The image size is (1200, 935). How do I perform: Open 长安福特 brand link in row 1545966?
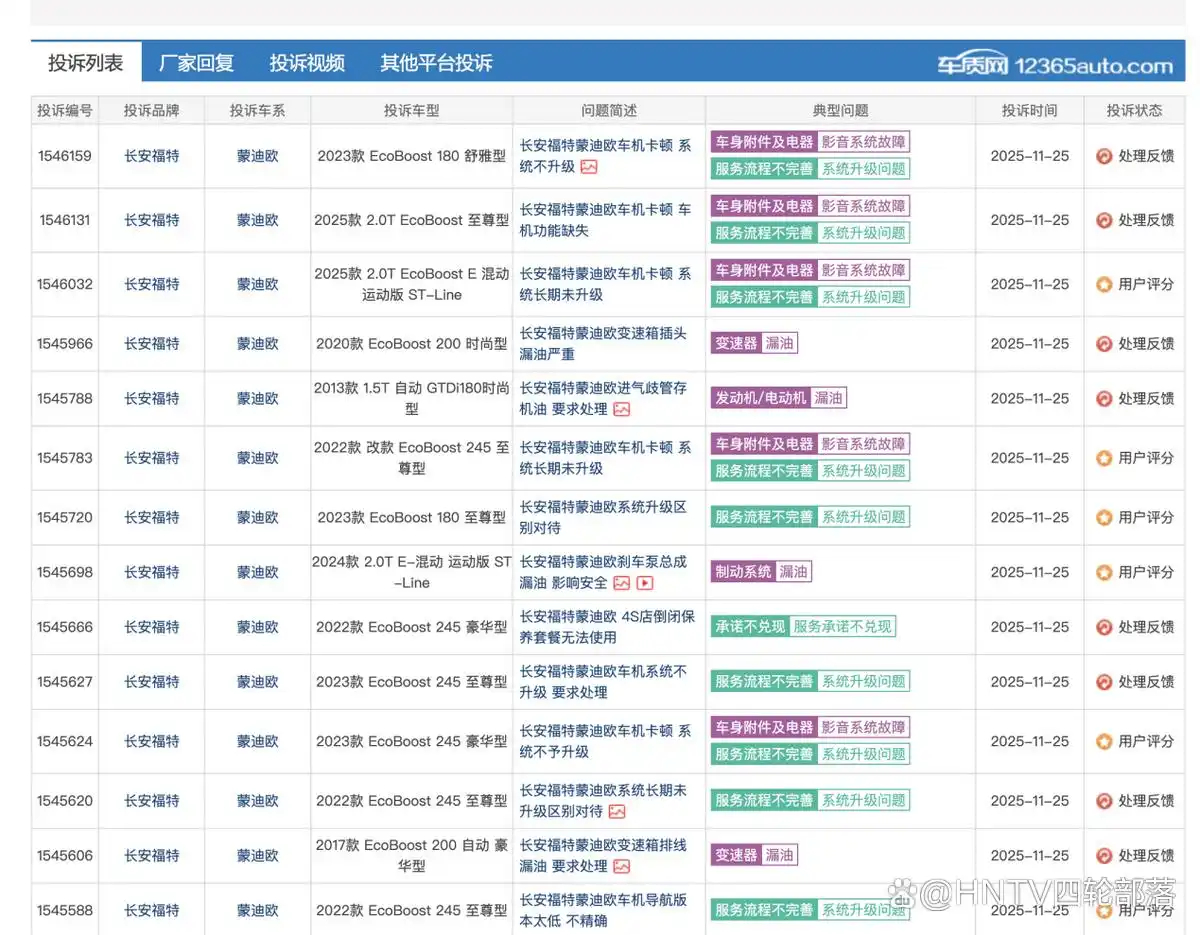coord(152,344)
